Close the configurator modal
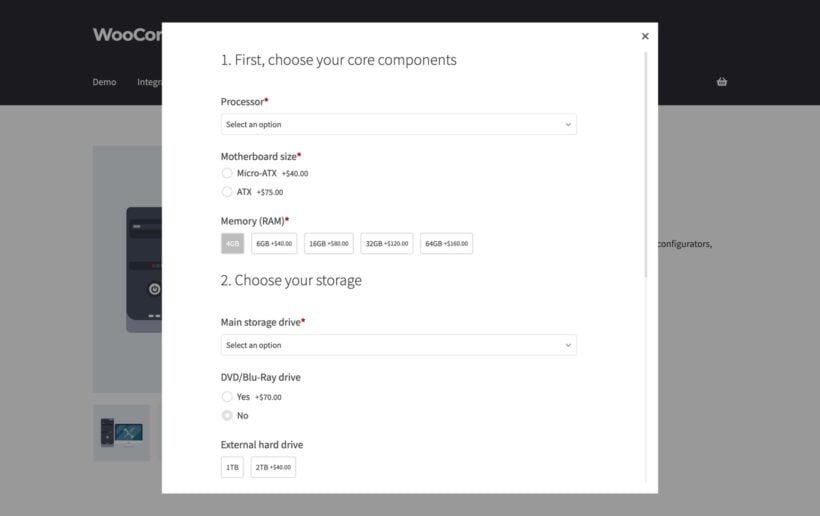The width and height of the screenshot is (820, 516). pos(645,36)
